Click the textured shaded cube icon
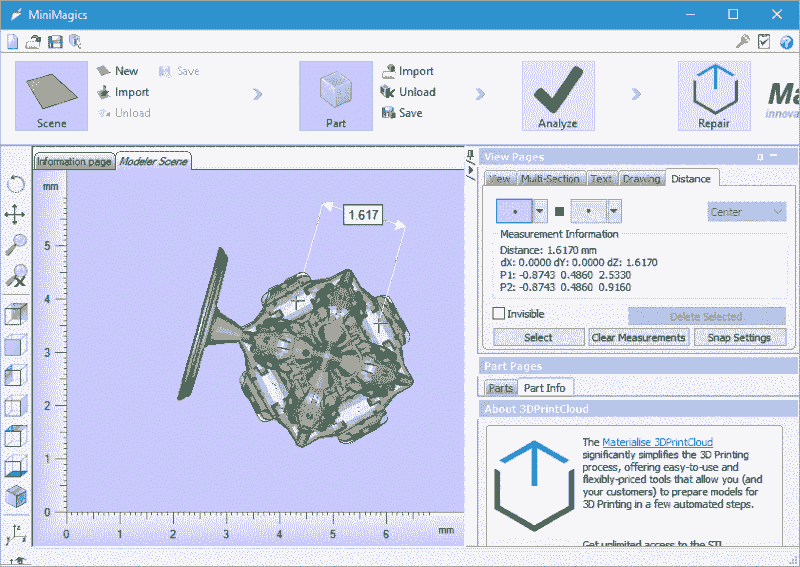Screen dimensions: 800x567 [16, 496]
